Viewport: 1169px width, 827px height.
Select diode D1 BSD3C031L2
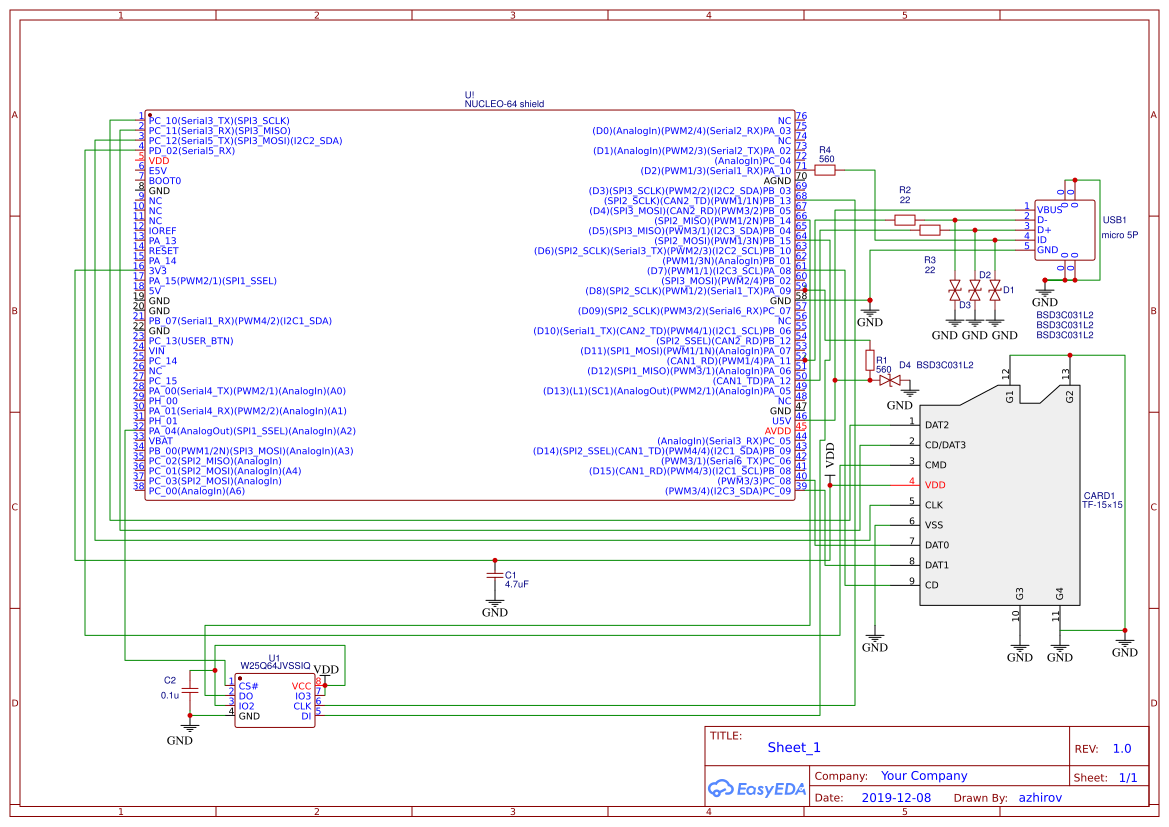[x=994, y=290]
